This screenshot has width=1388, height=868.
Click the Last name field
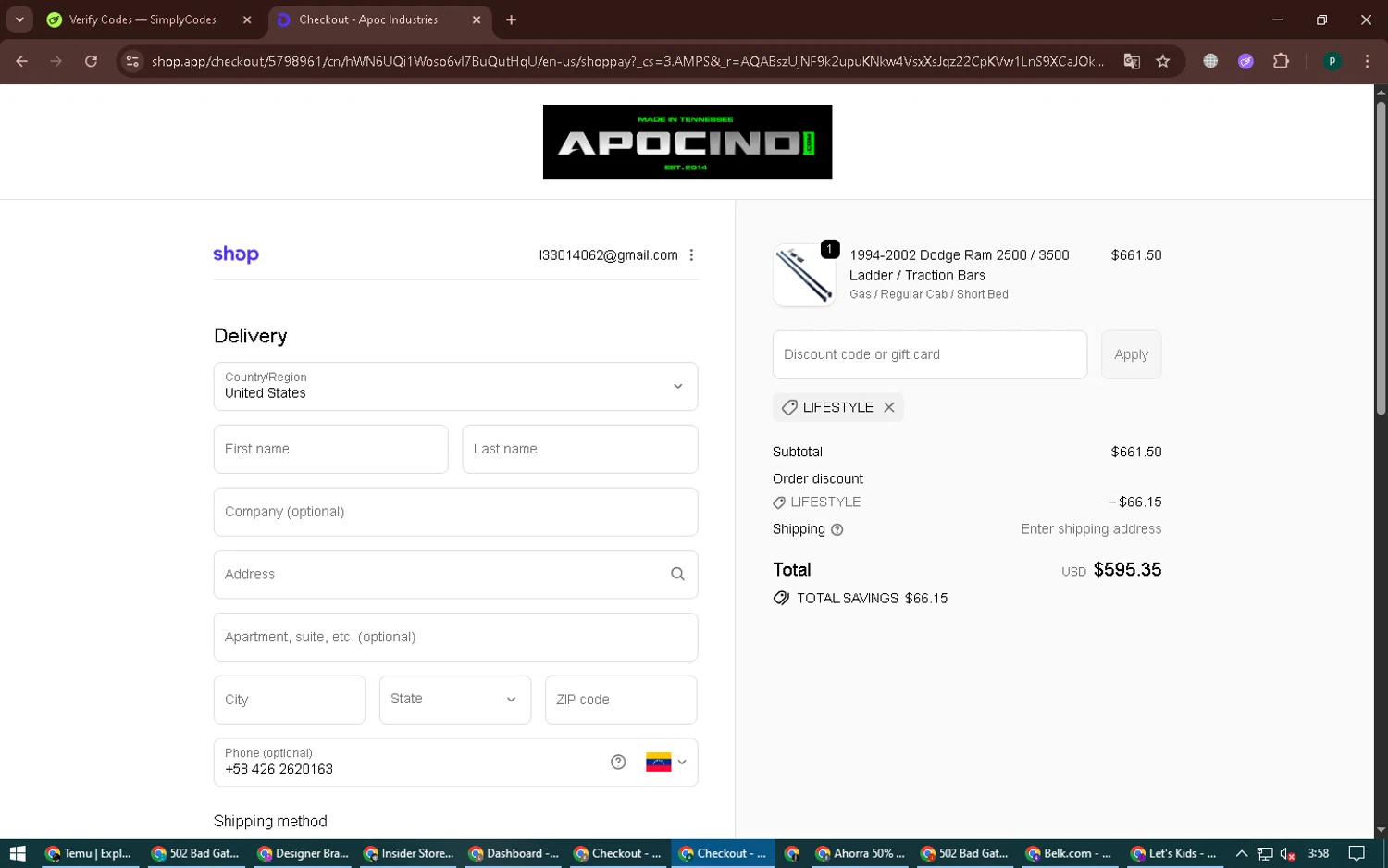pyautogui.click(x=579, y=449)
